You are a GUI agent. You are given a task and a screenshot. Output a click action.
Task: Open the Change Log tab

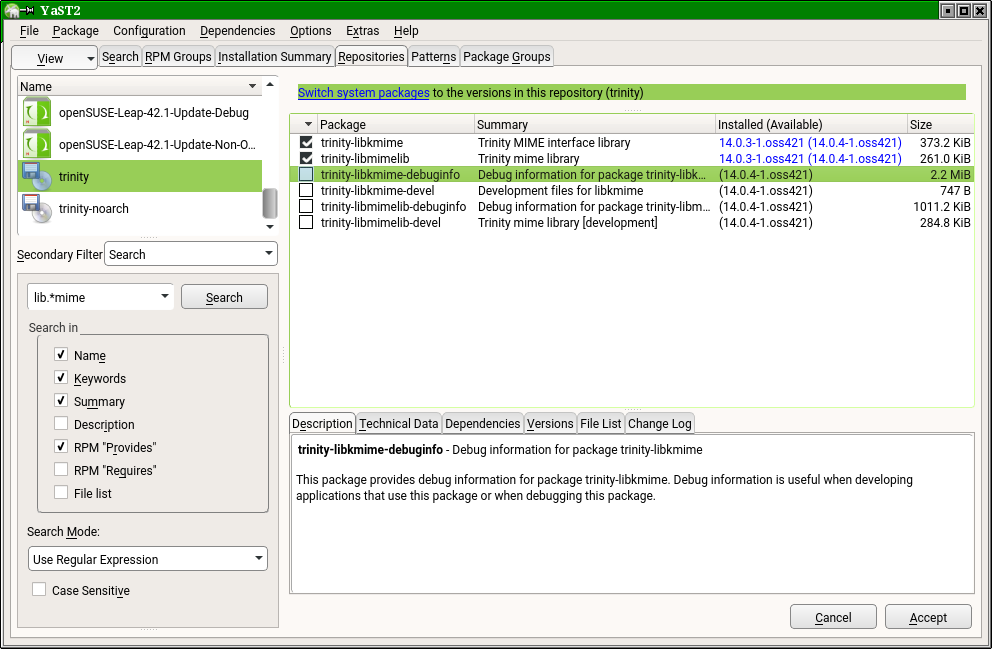[x=660, y=424]
